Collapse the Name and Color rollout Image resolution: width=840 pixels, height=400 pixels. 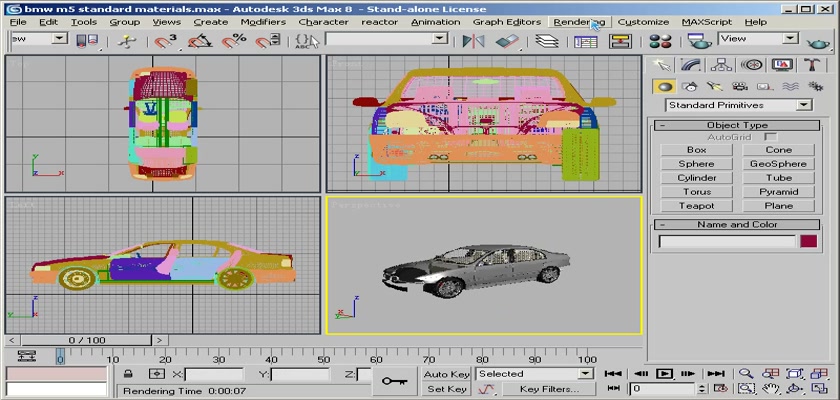737,224
